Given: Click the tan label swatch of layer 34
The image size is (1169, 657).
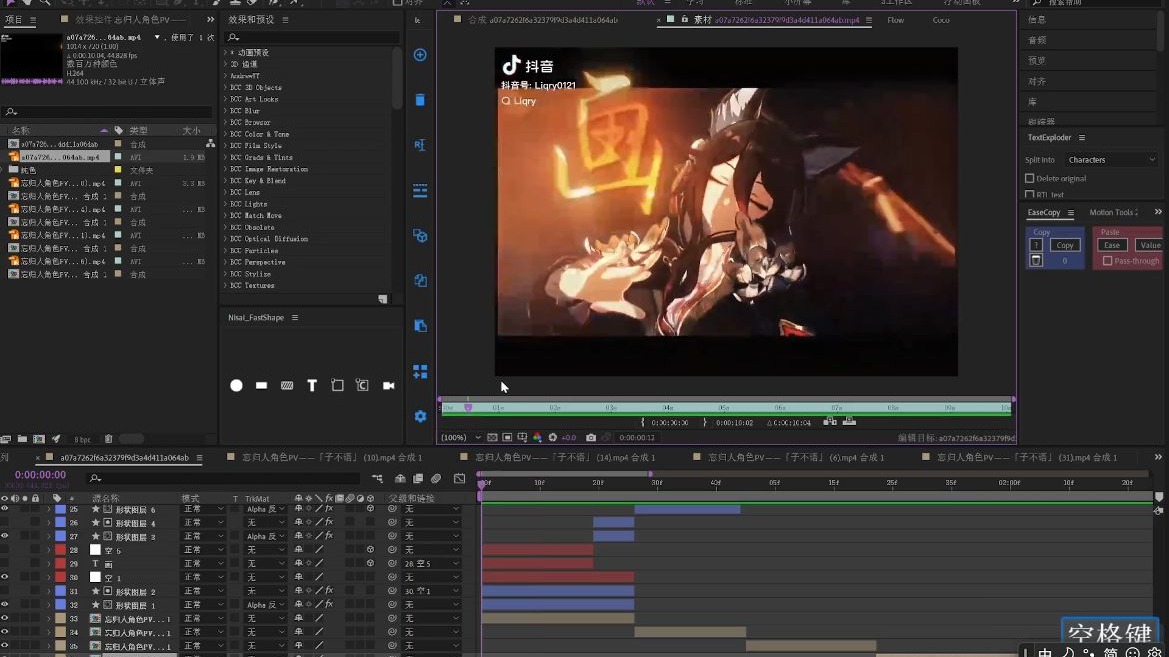Looking at the screenshot, I should [x=60, y=632].
